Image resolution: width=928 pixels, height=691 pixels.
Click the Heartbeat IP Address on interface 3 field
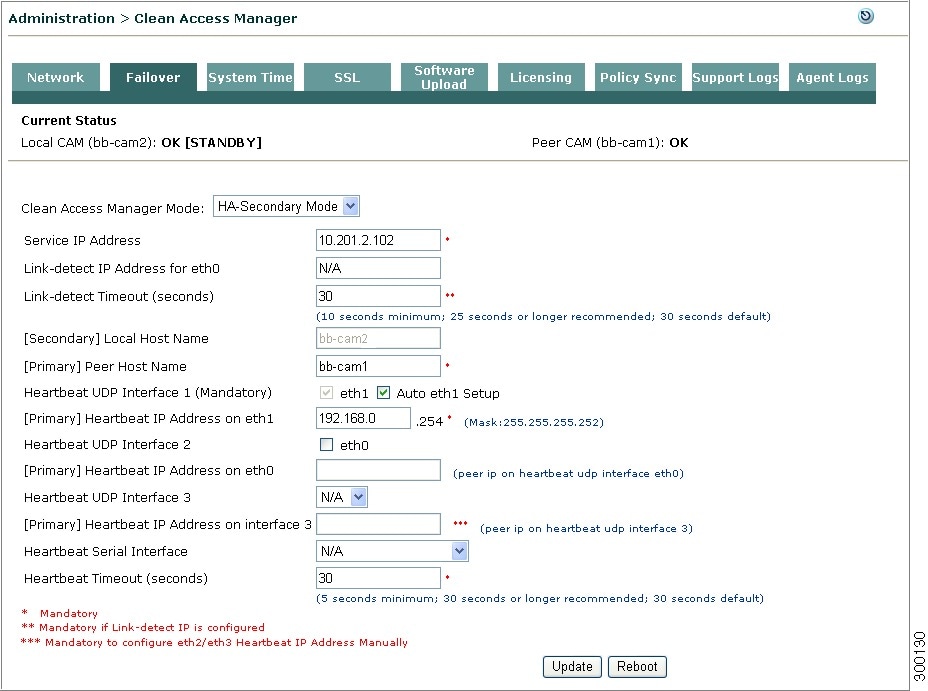point(378,524)
